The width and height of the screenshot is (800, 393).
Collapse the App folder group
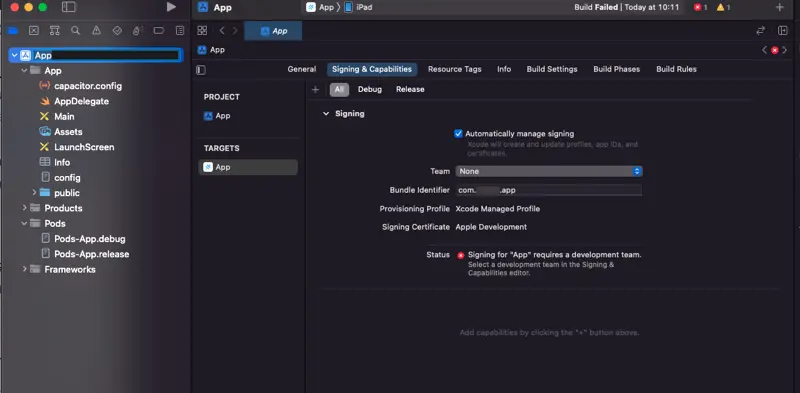[24, 70]
